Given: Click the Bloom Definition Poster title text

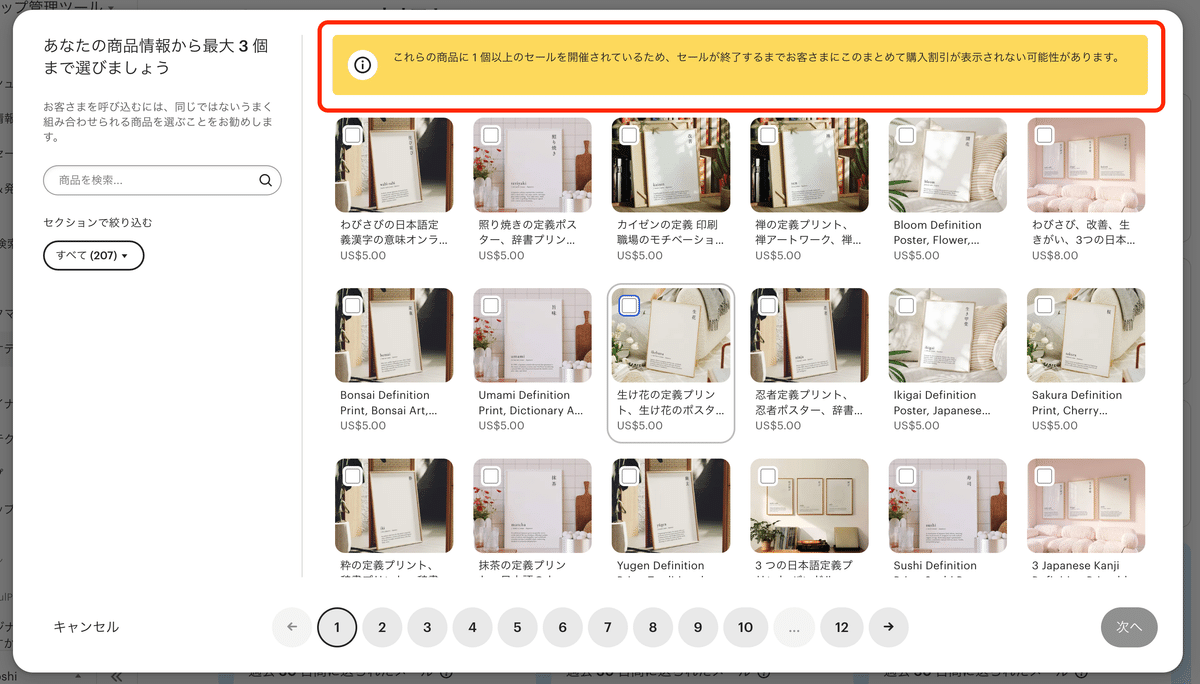Looking at the screenshot, I should tap(938, 233).
